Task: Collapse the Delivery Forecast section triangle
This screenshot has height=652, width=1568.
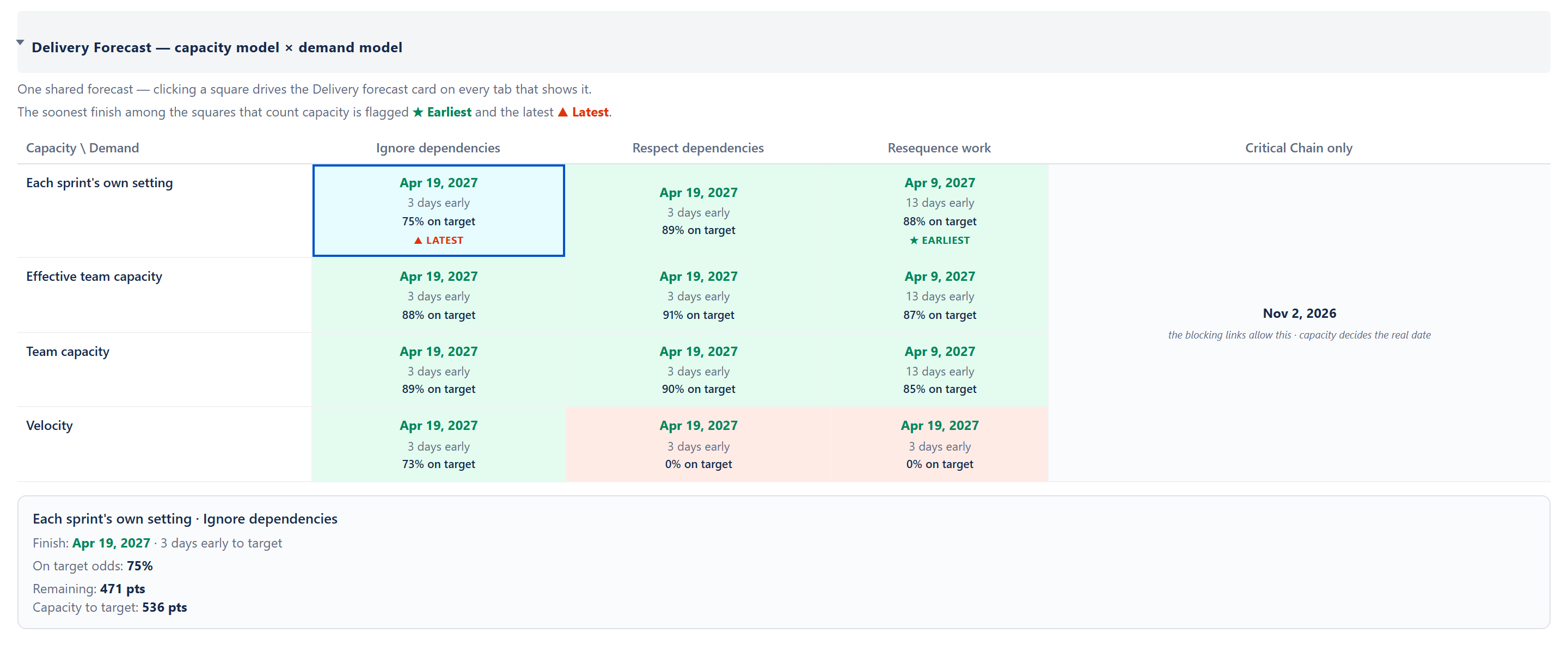Action: tap(20, 42)
